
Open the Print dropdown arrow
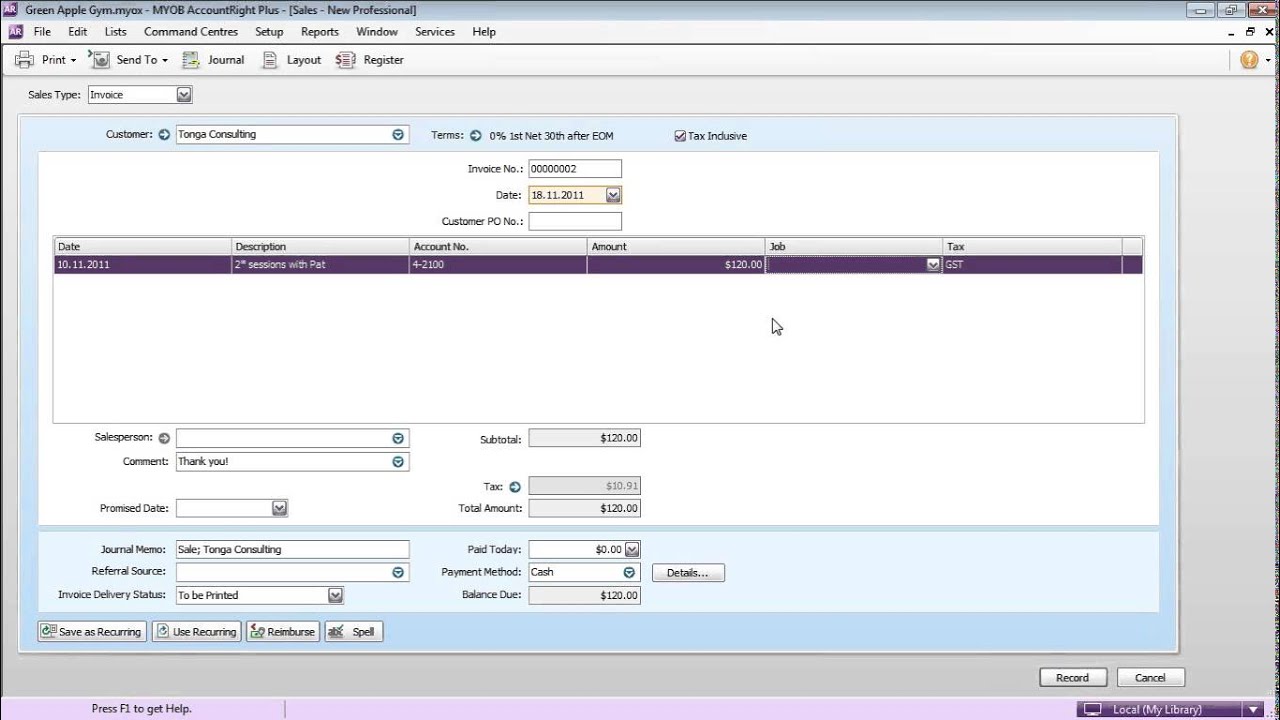point(73,61)
